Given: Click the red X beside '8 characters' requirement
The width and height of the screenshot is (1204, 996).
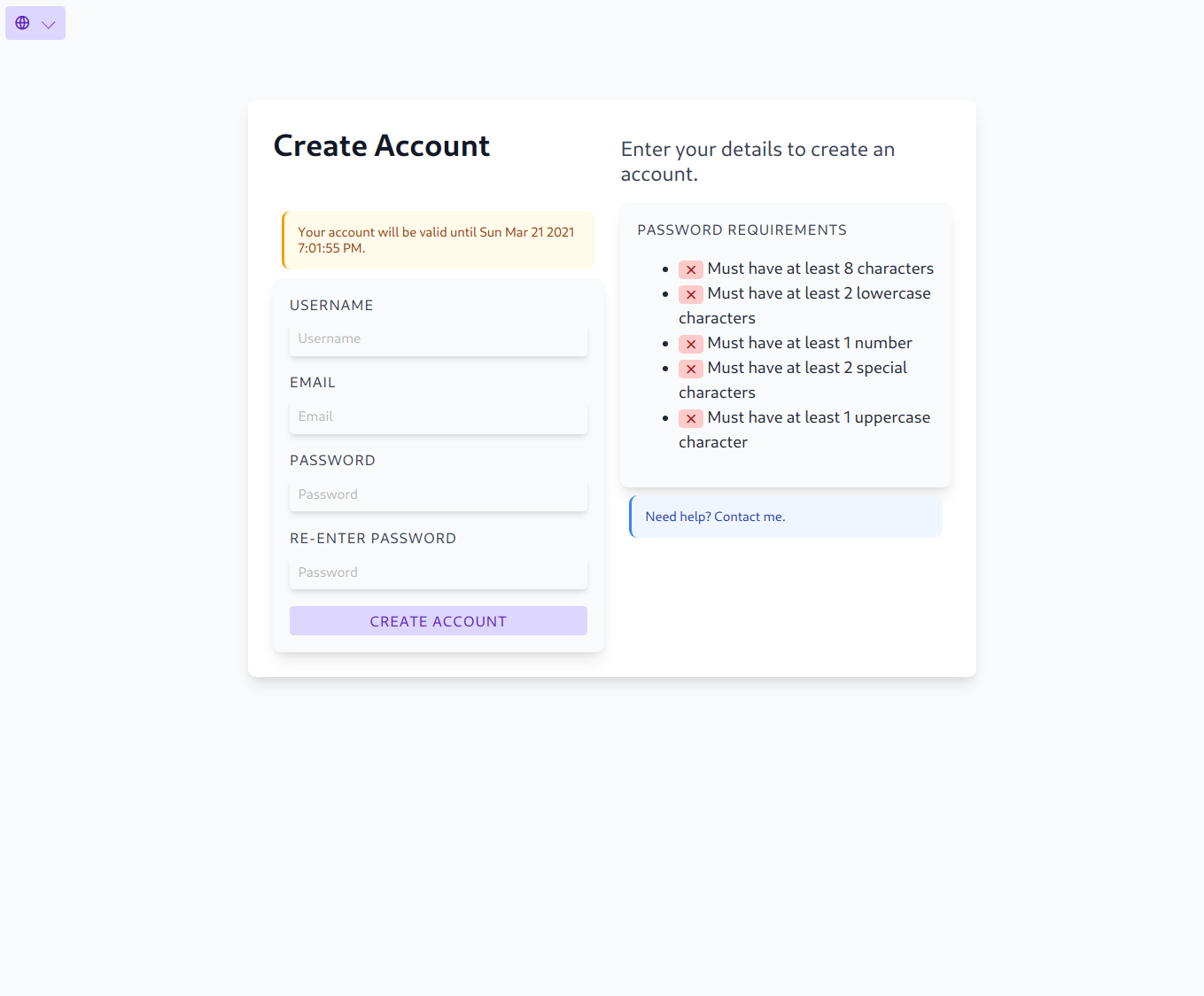Looking at the screenshot, I should coord(691,269).
